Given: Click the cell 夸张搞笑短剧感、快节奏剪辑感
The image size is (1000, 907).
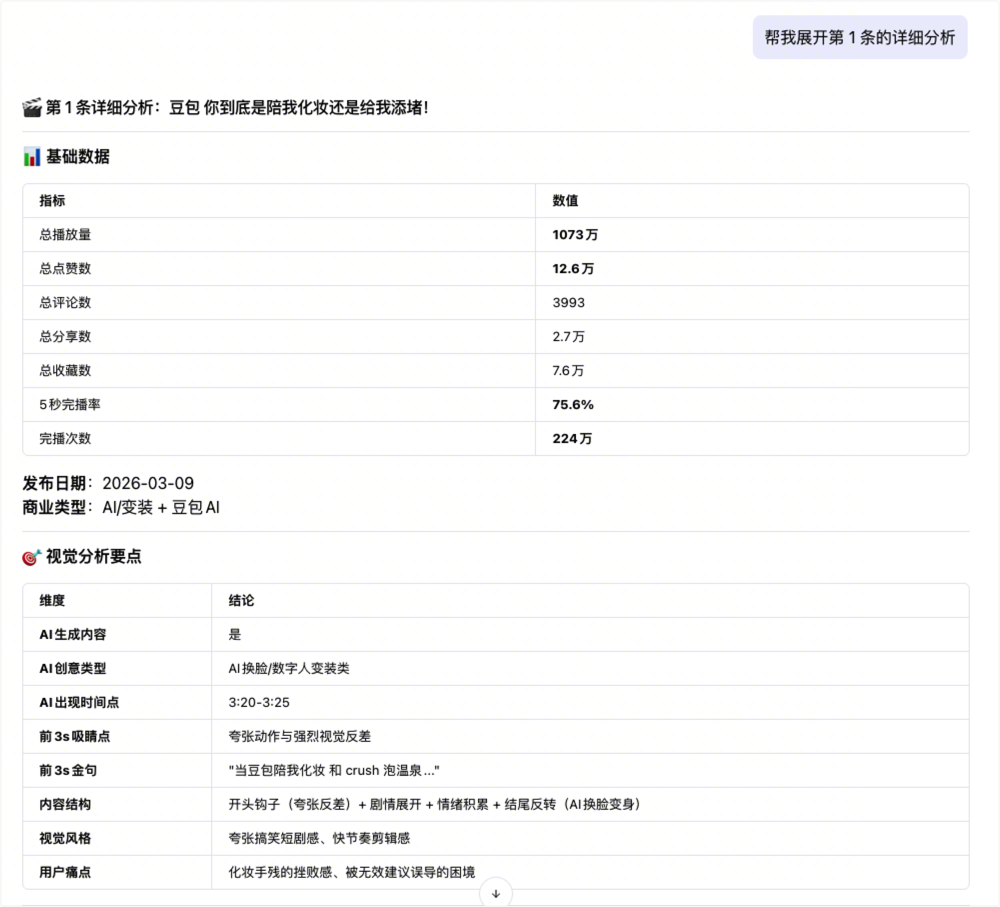Looking at the screenshot, I should [x=319, y=839].
